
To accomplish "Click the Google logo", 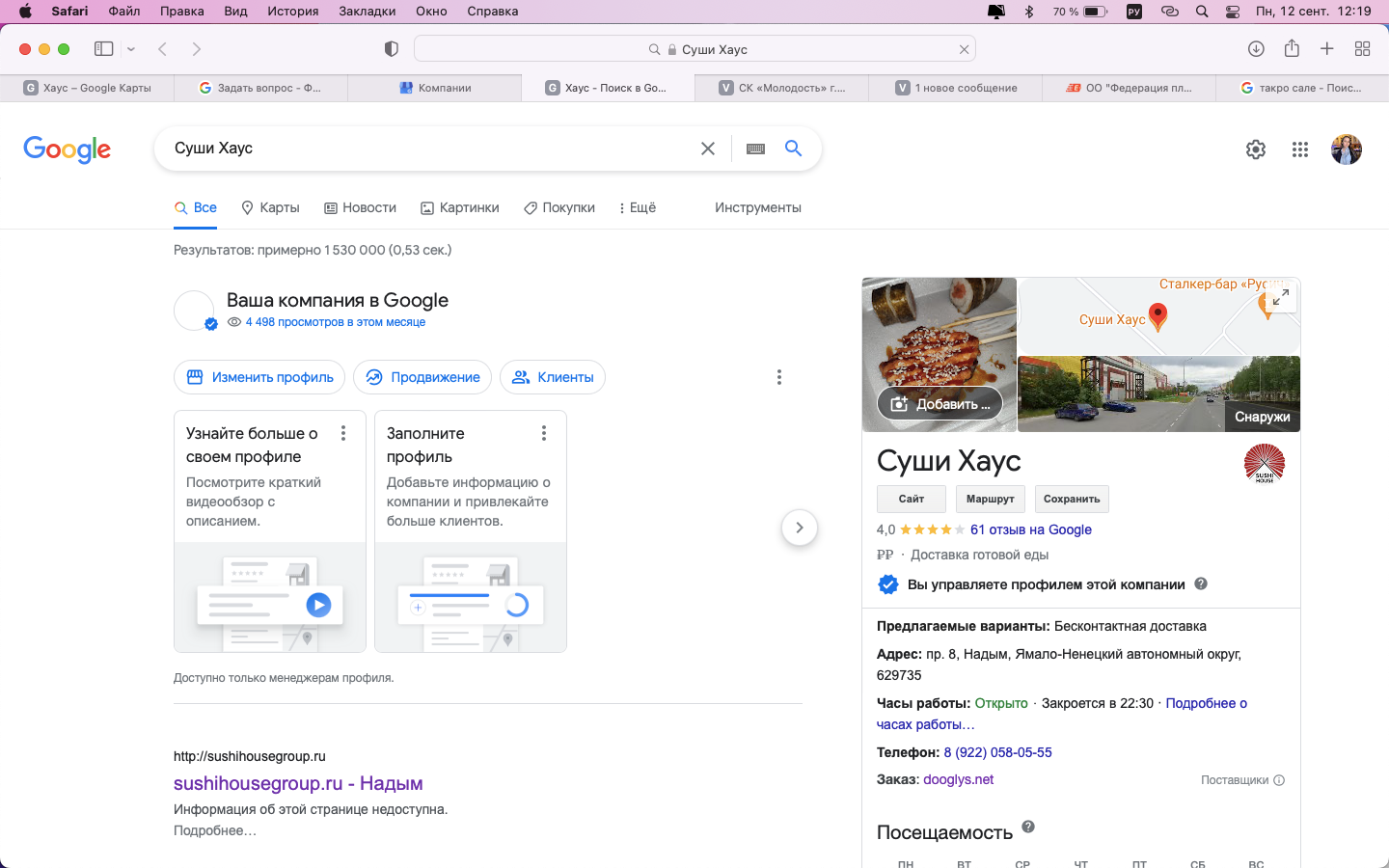I will click(68, 149).
